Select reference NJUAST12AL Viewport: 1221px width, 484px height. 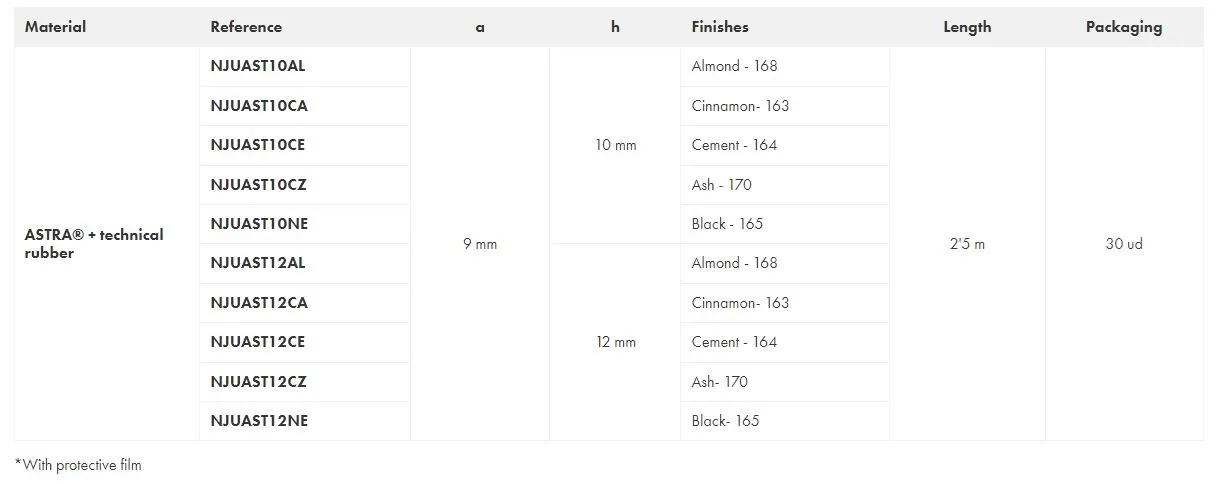pyautogui.click(x=258, y=263)
